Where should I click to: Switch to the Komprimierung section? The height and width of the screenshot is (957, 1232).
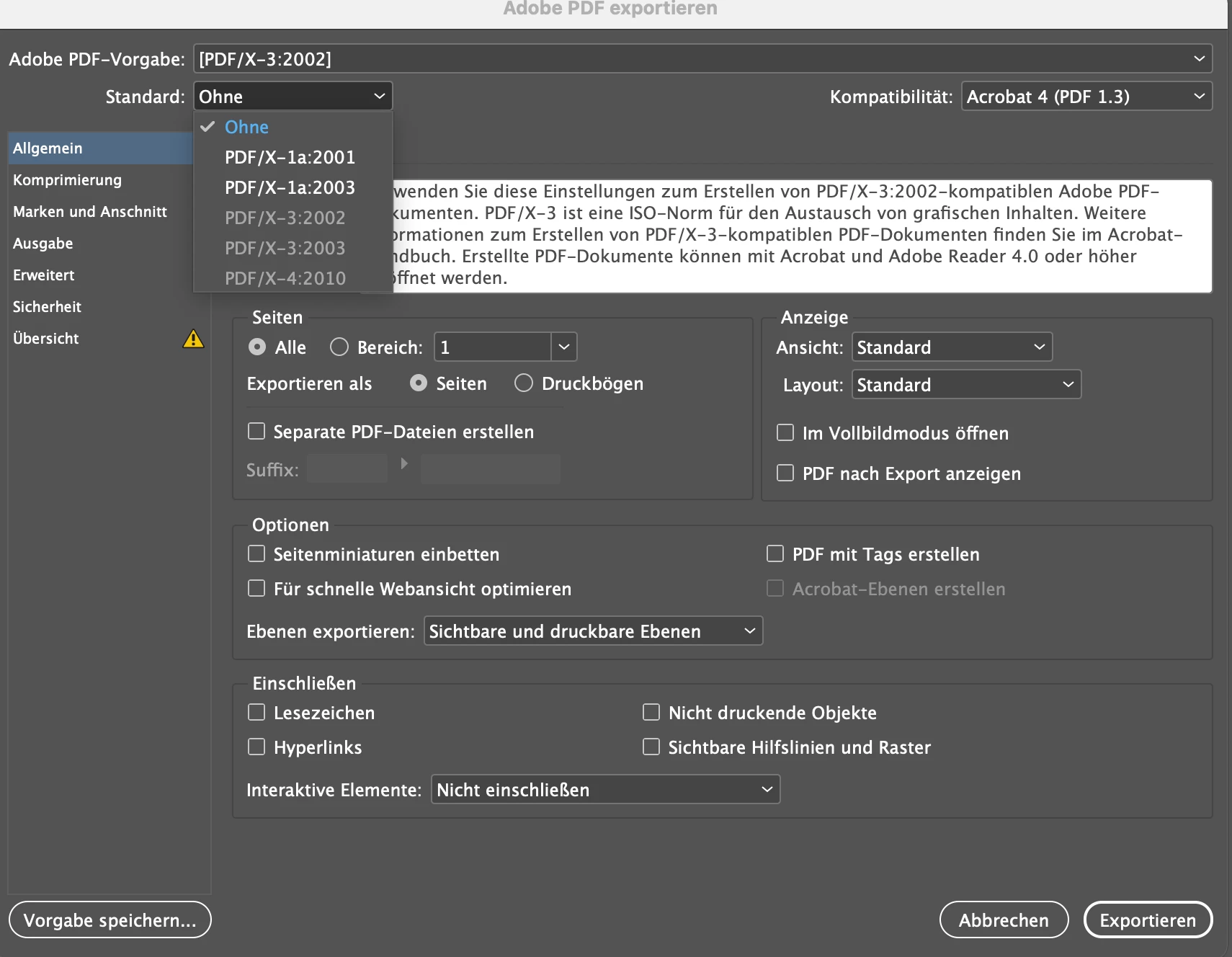101,179
